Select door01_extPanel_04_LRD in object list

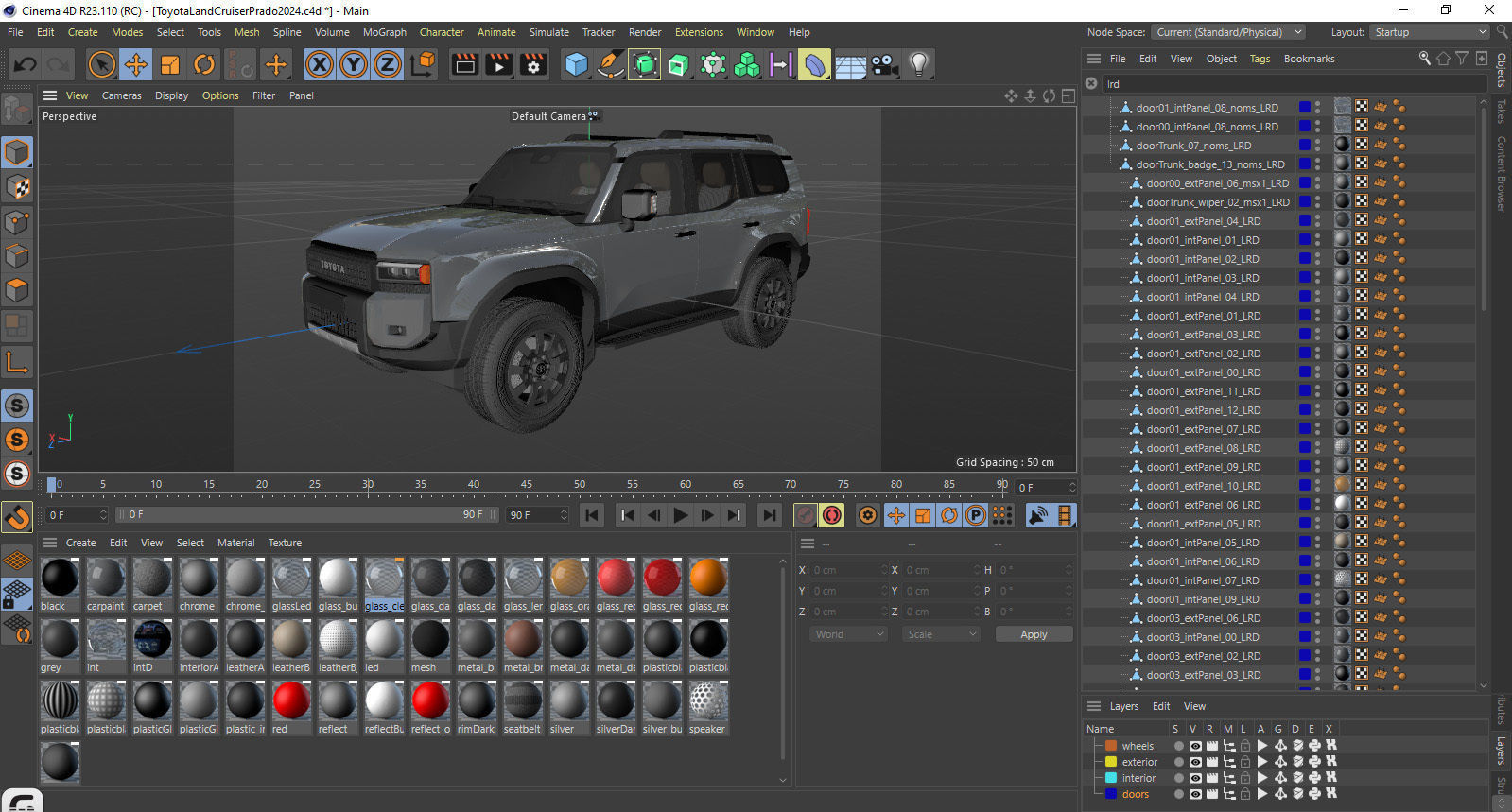[x=1203, y=221]
